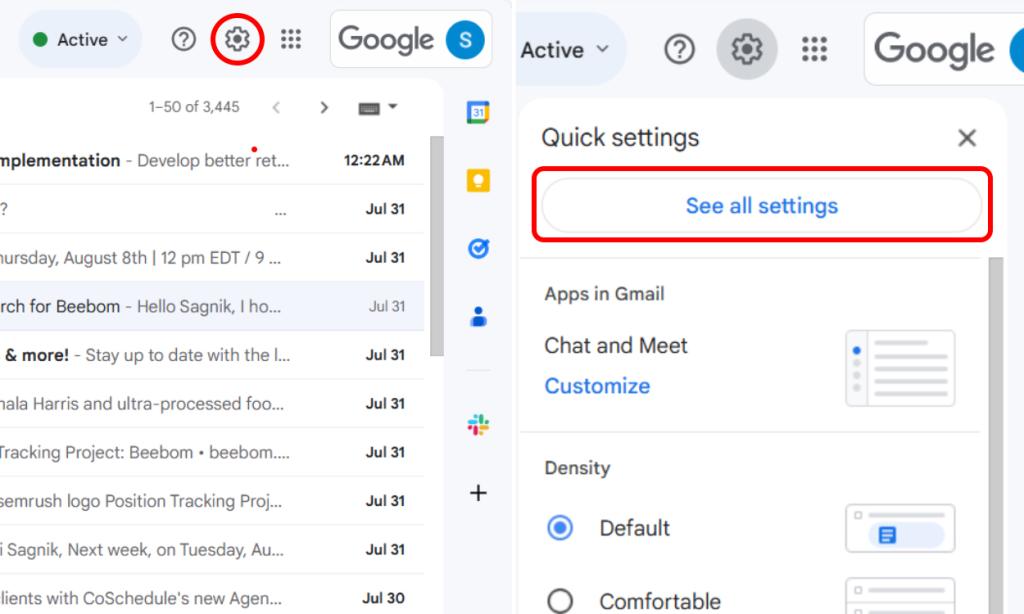Open the email received at 12:22 AM
The width and height of the screenshot is (1024, 614).
212,161
